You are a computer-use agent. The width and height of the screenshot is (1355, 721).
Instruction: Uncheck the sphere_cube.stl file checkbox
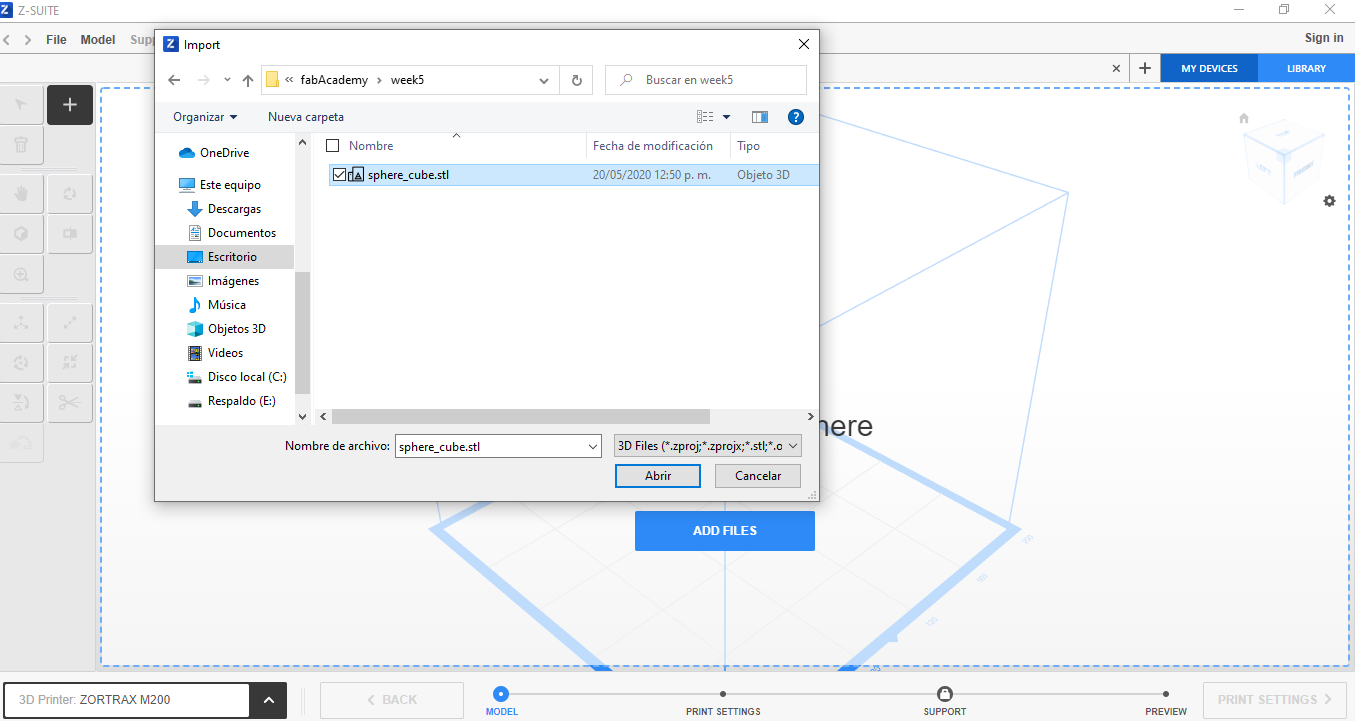click(340, 175)
